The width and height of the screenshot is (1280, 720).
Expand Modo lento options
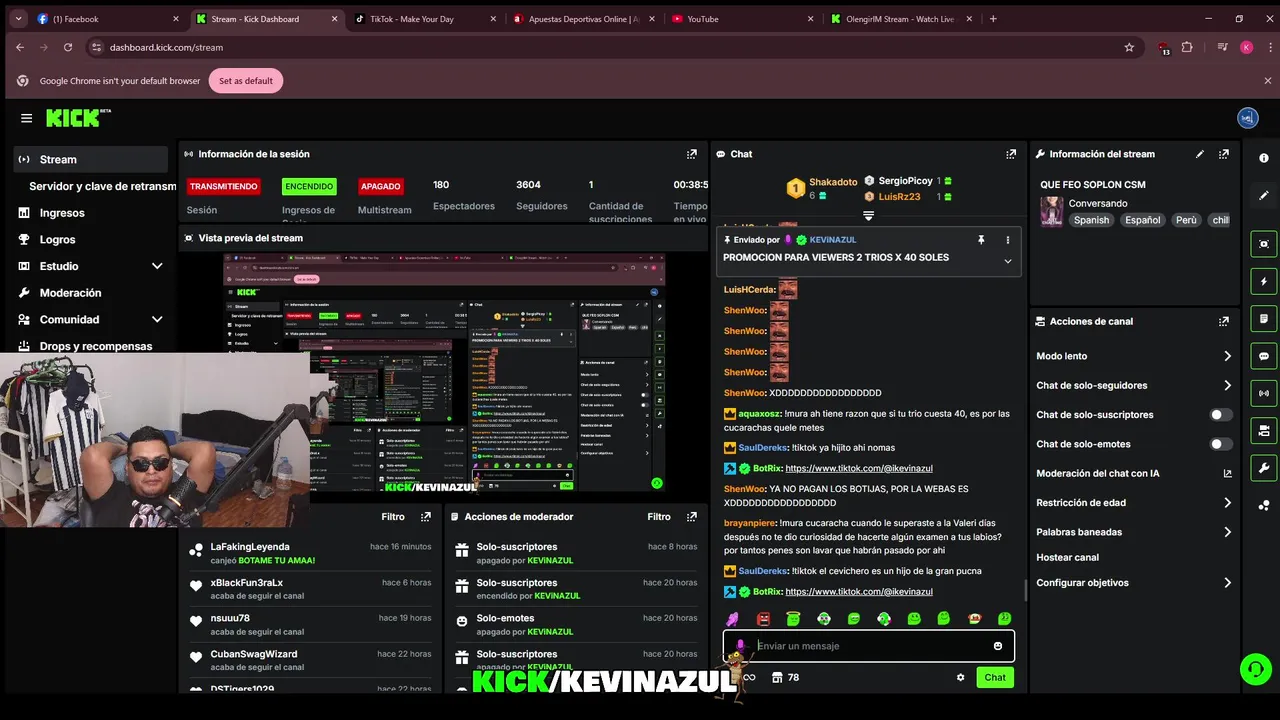coord(1227,356)
